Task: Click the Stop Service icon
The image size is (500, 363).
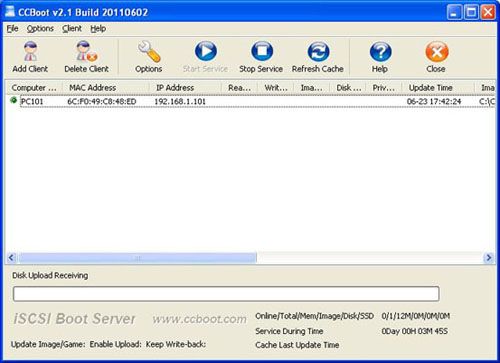Action: click(x=262, y=51)
